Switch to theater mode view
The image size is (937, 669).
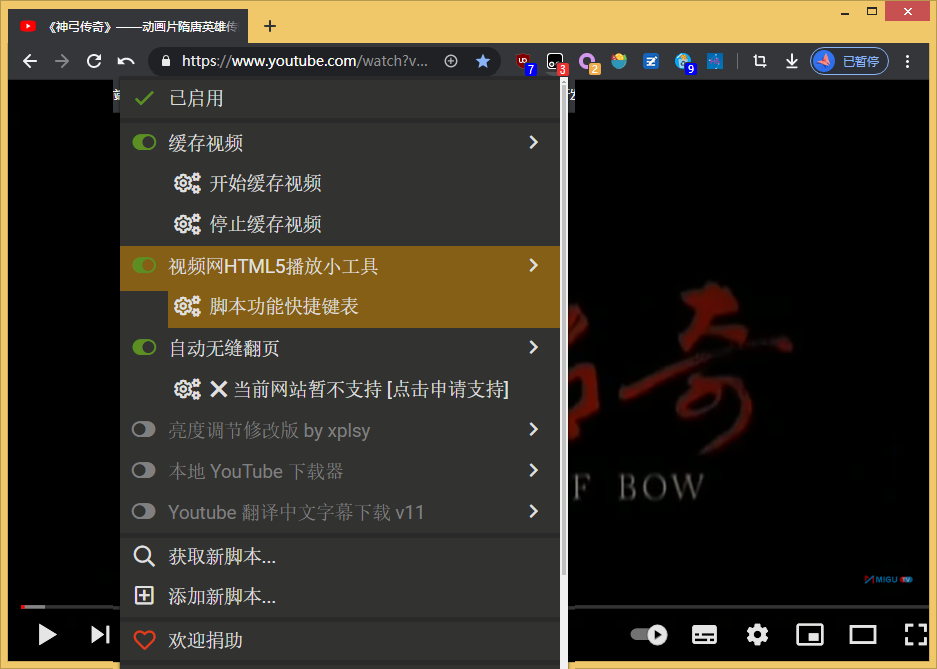(x=862, y=634)
